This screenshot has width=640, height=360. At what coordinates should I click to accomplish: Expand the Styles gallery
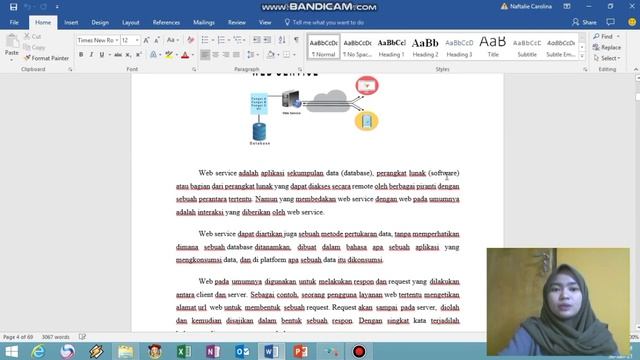point(582,56)
